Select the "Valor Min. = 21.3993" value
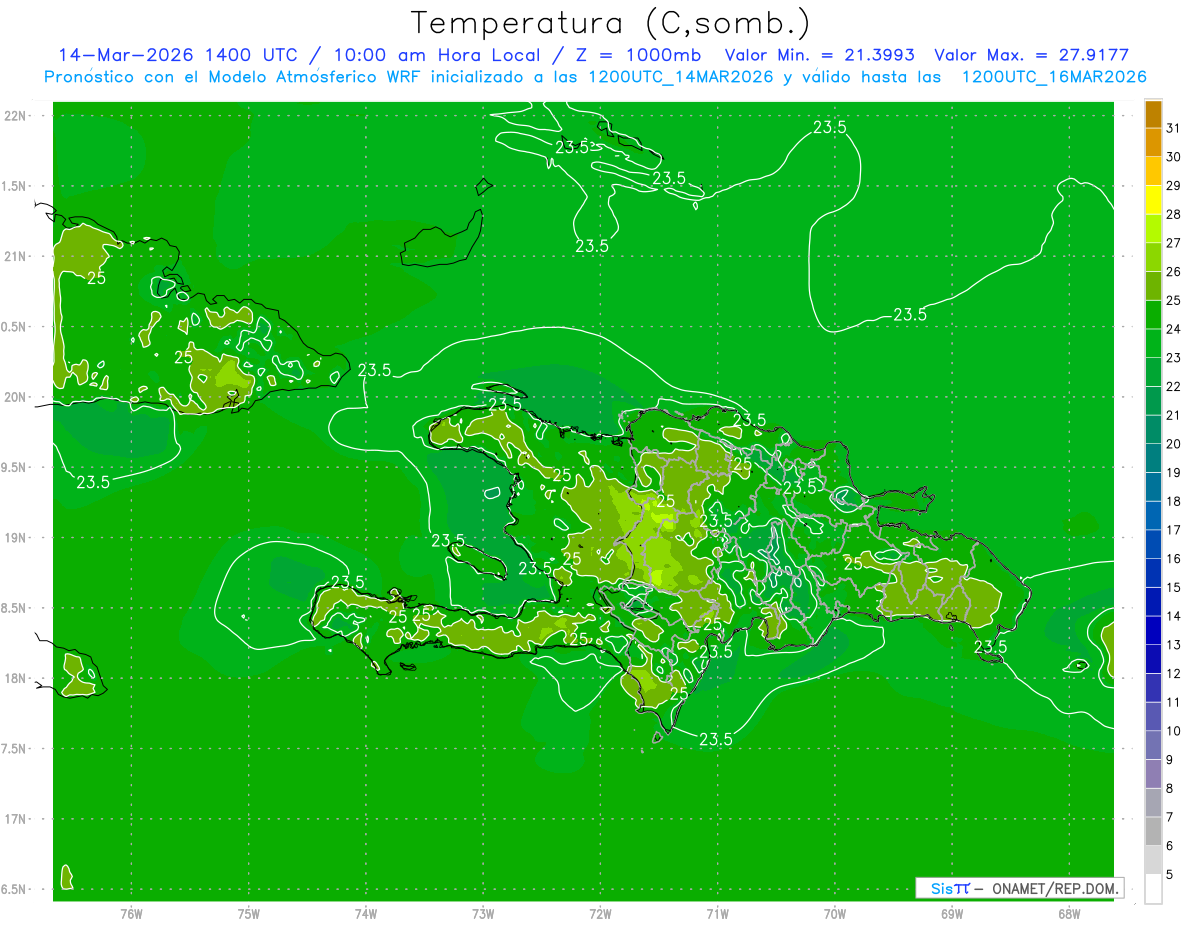Image resolution: width=1200 pixels, height=927 pixels. pos(820,55)
